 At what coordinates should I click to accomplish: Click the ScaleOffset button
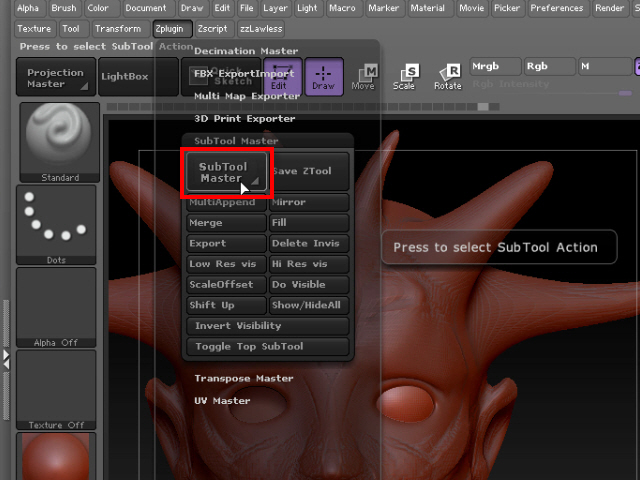[227, 285]
